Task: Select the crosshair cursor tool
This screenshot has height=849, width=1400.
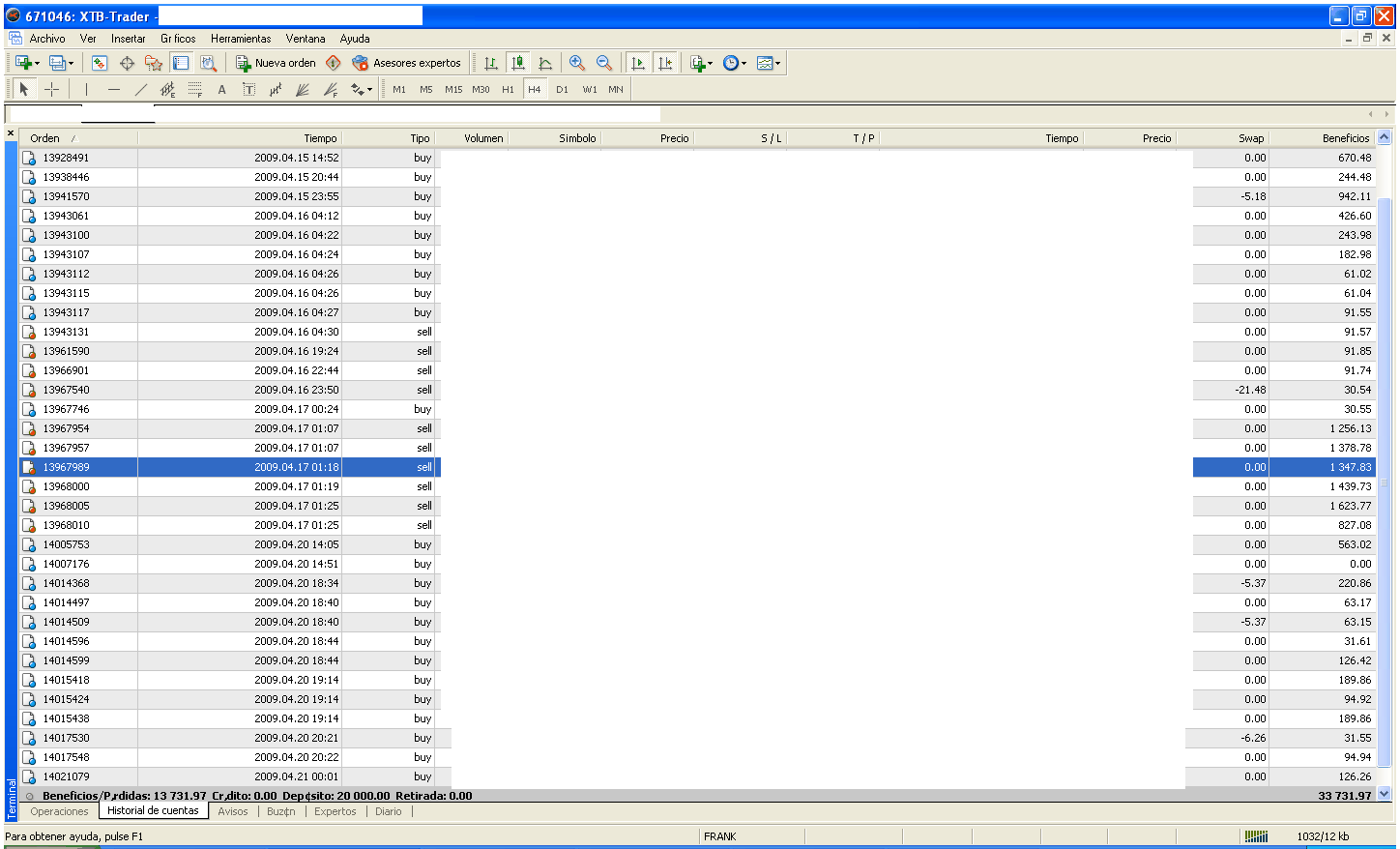Action: pos(52,89)
